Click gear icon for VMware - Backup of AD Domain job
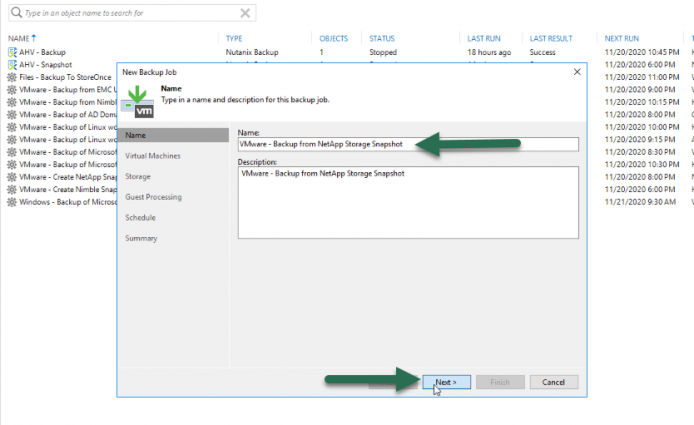This screenshot has width=694, height=425. pos(12,115)
